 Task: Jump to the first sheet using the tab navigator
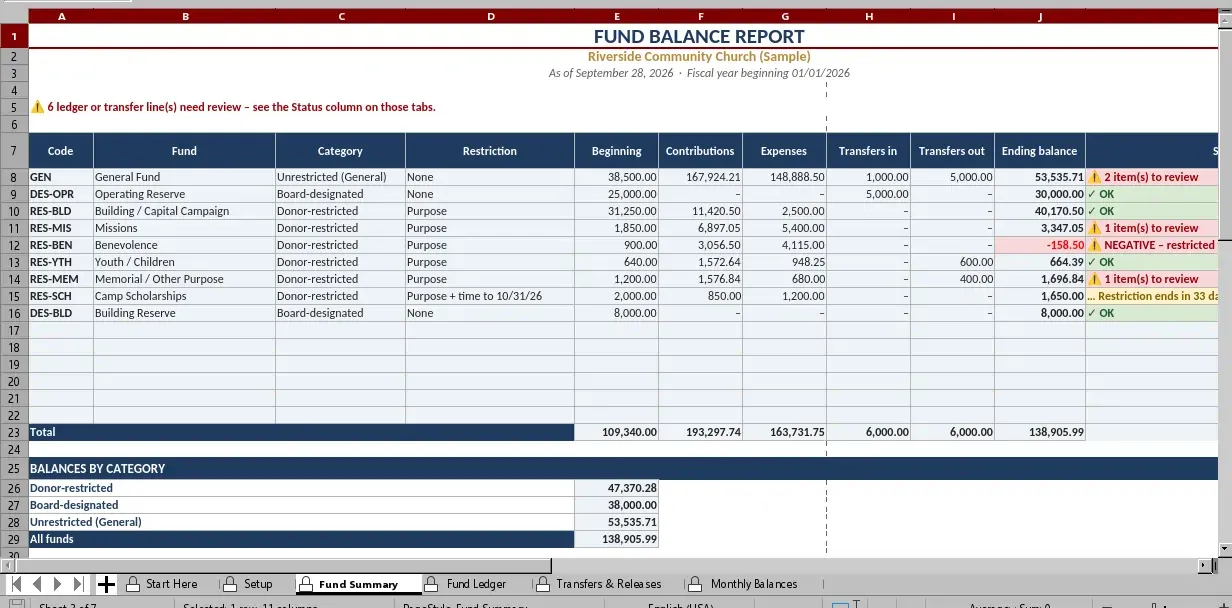point(15,584)
